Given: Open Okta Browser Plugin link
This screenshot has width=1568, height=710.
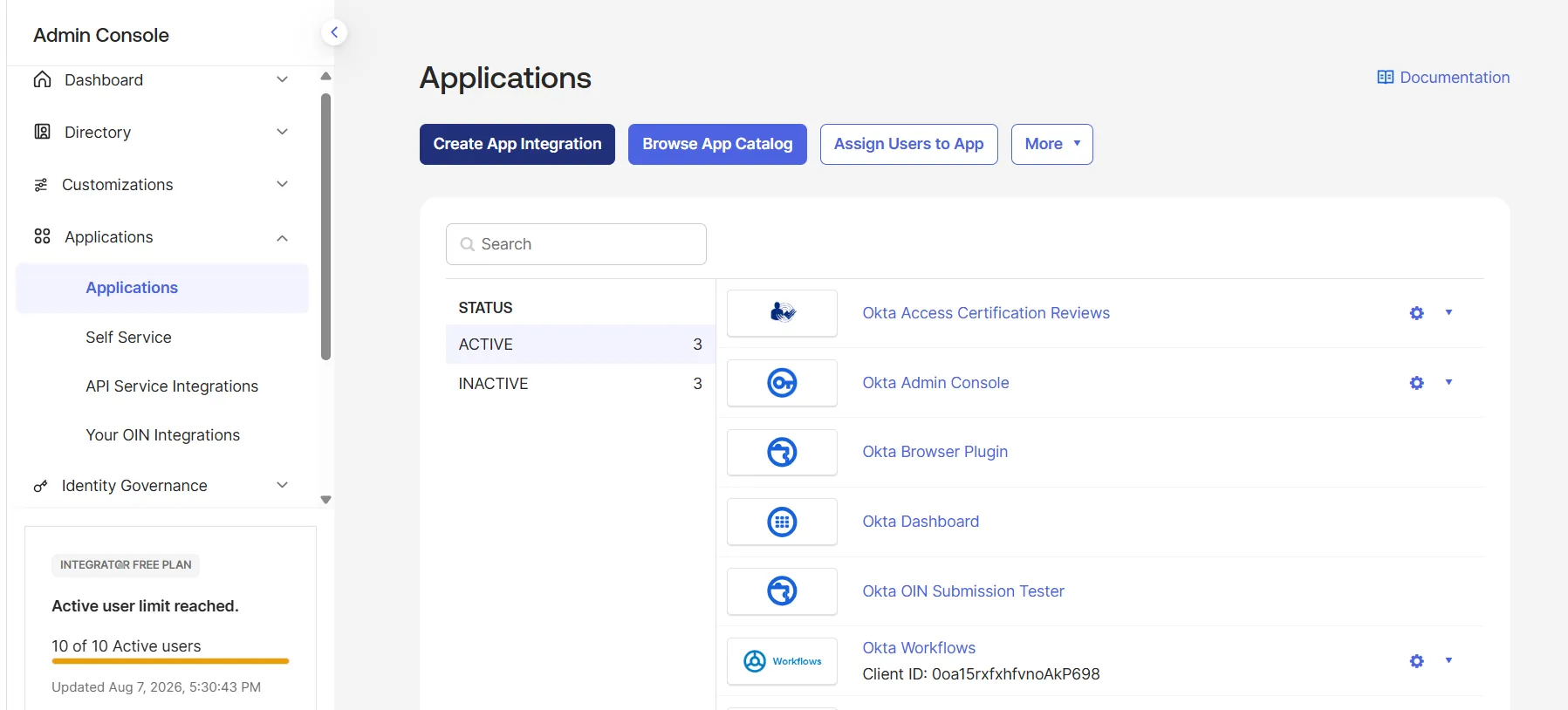Looking at the screenshot, I should click(x=935, y=452).
